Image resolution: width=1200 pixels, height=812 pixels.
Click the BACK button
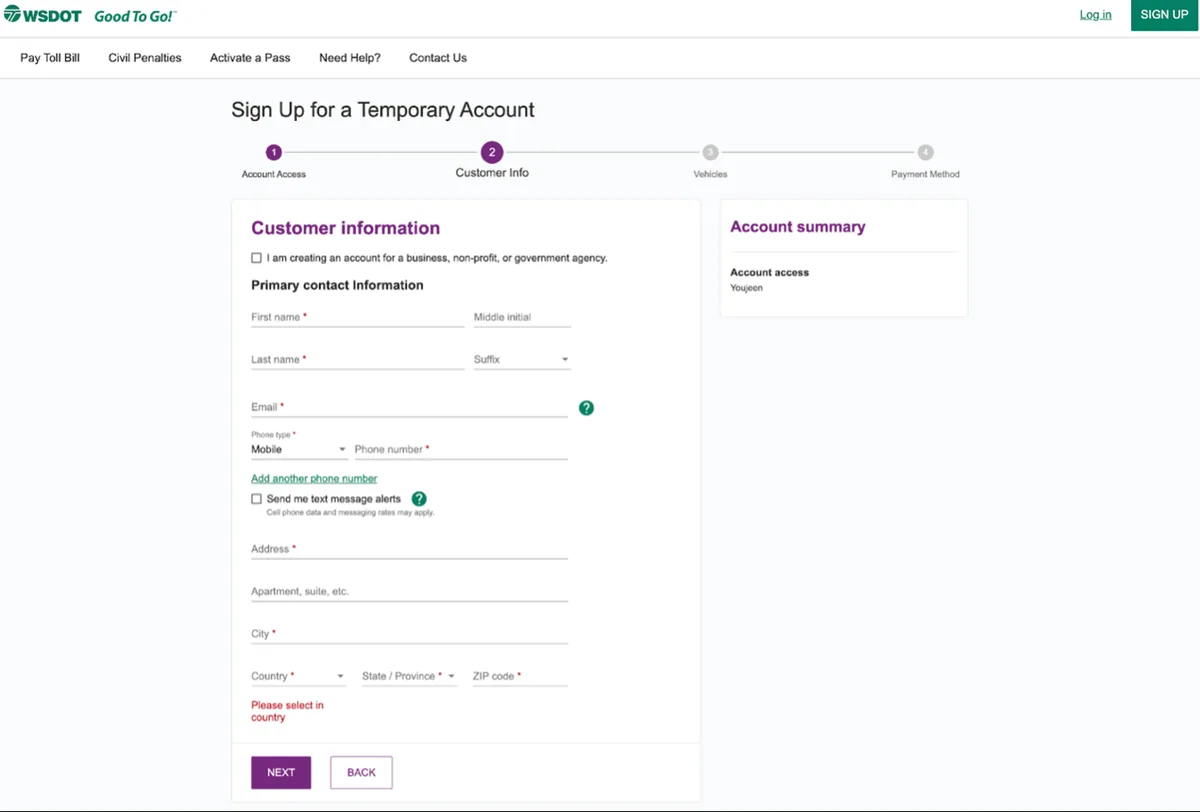[361, 772]
